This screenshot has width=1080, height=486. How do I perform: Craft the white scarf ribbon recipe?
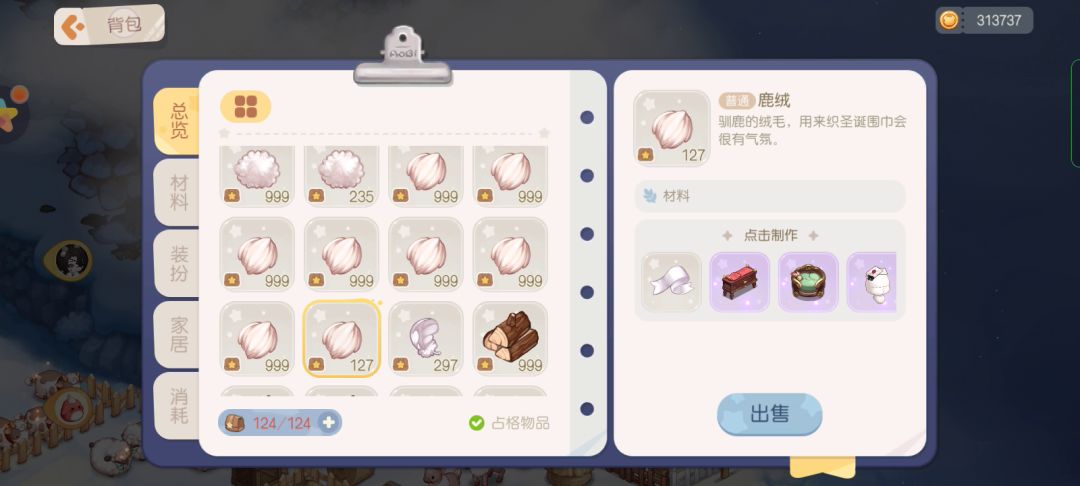(x=672, y=282)
